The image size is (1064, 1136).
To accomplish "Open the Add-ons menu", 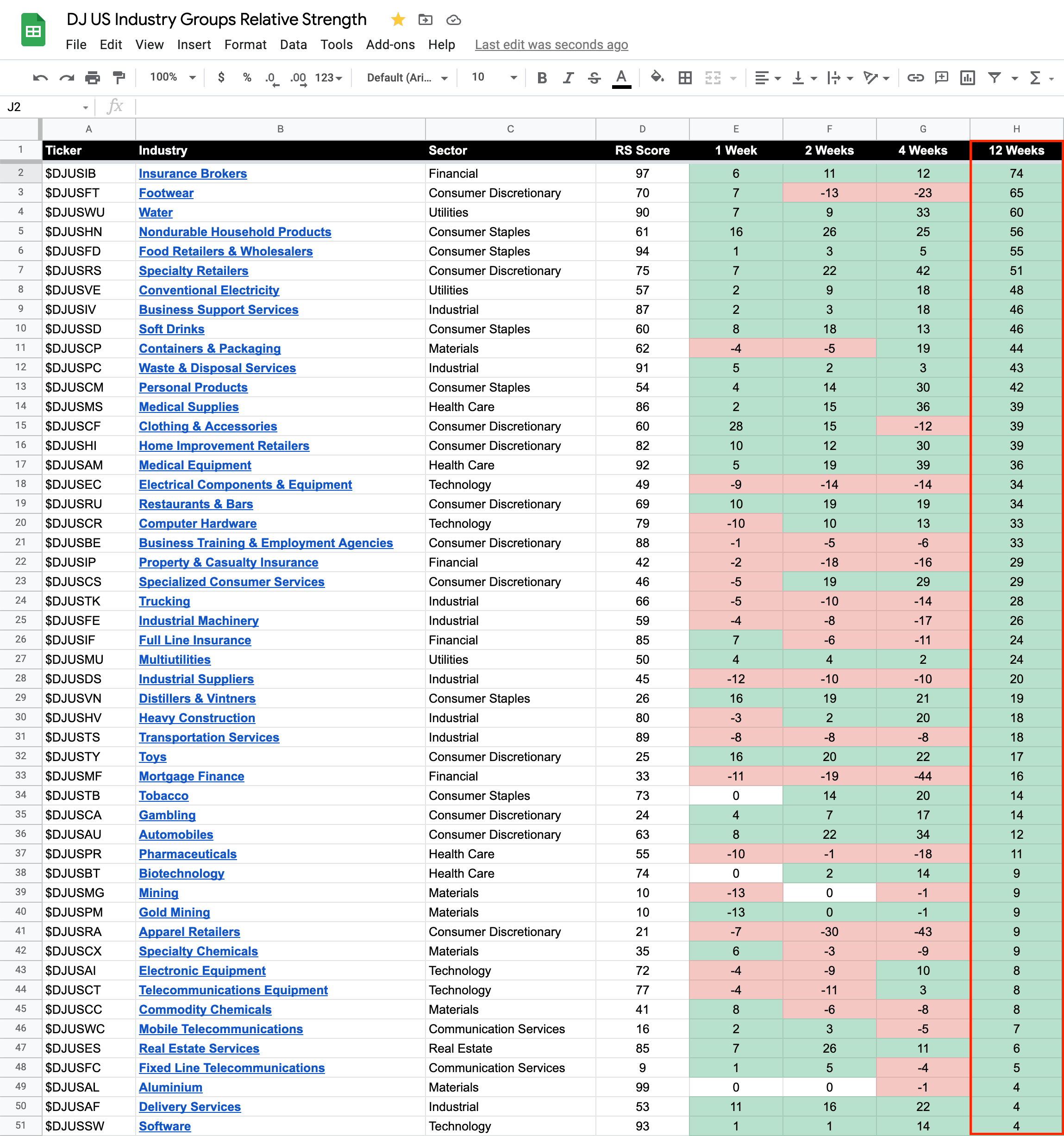I will [390, 44].
